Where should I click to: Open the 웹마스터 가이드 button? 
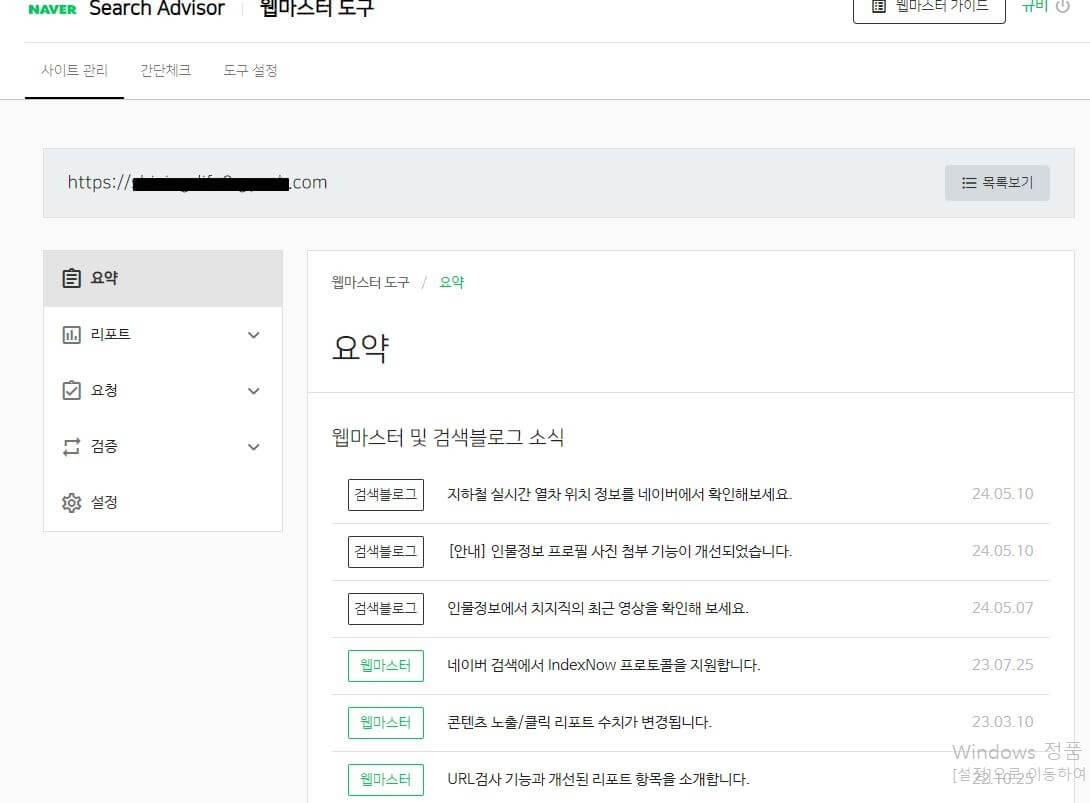(928, 6)
